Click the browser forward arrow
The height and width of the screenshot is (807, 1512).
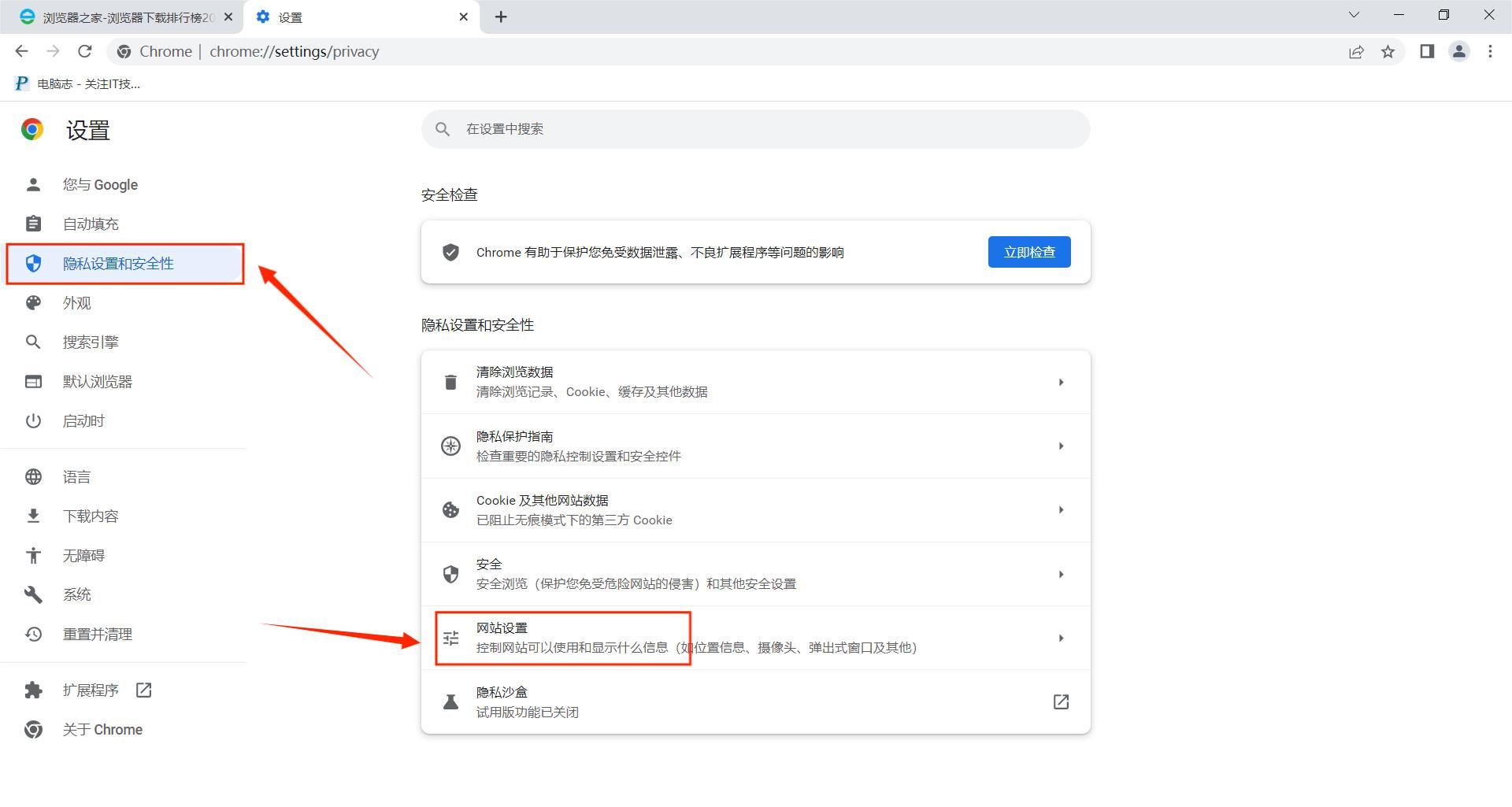[x=53, y=51]
